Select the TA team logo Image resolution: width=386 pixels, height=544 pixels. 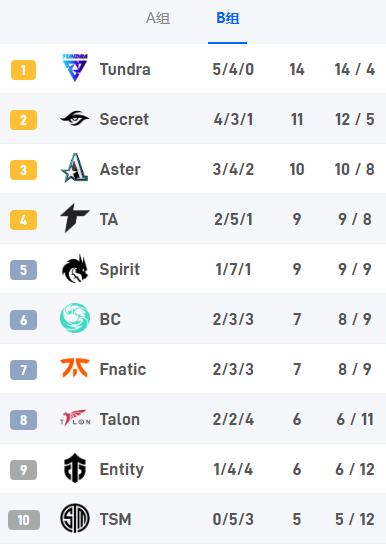[x=75, y=218]
